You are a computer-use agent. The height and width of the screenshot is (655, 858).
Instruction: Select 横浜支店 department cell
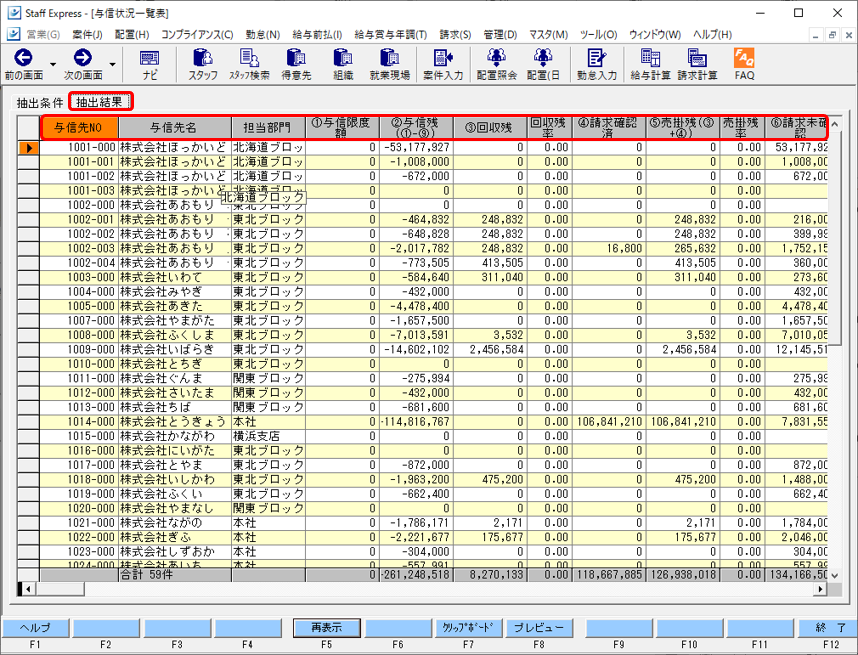(x=268, y=436)
